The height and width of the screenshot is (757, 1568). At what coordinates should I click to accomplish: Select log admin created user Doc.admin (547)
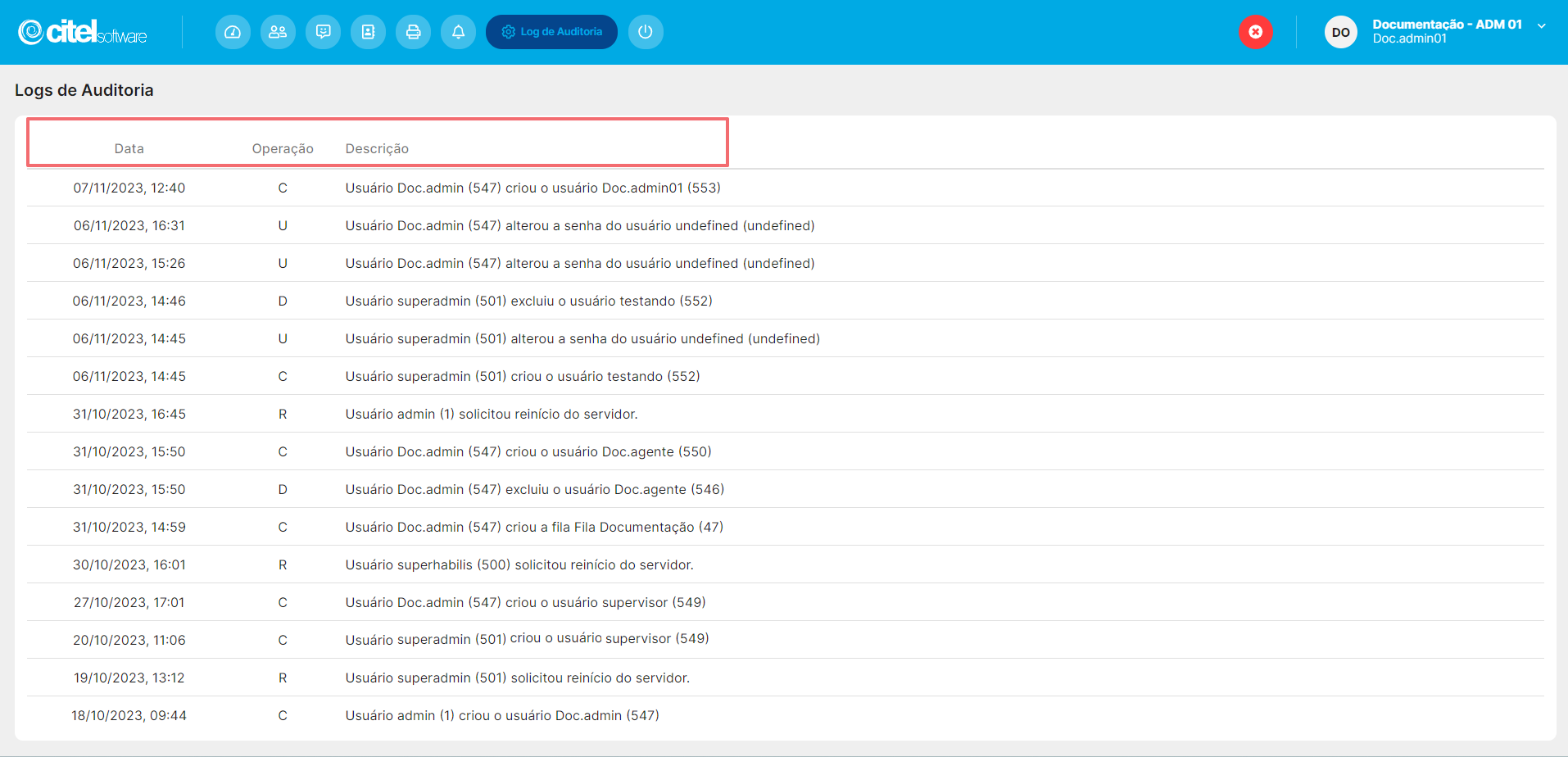coord(502,715)
